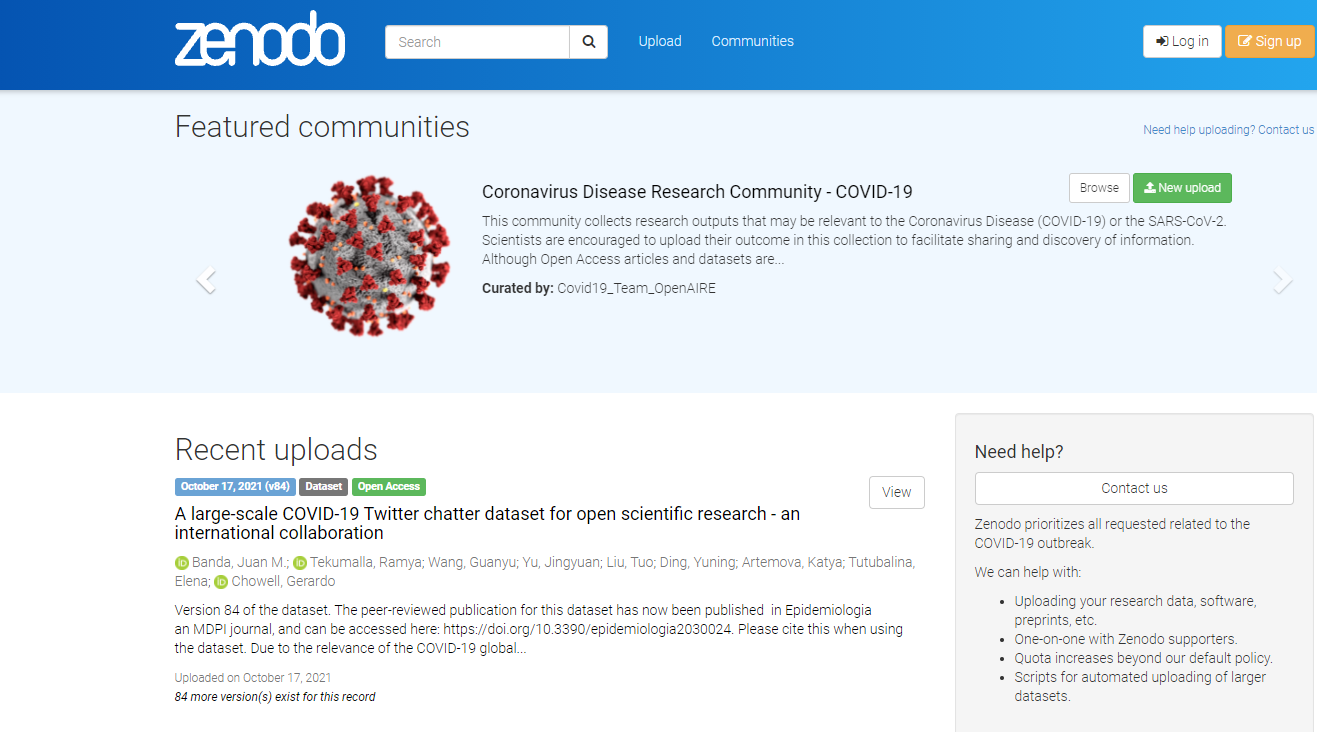Click the Open Access badge
The width and height of the screenshot is (1317, 732).
[389, 487]
